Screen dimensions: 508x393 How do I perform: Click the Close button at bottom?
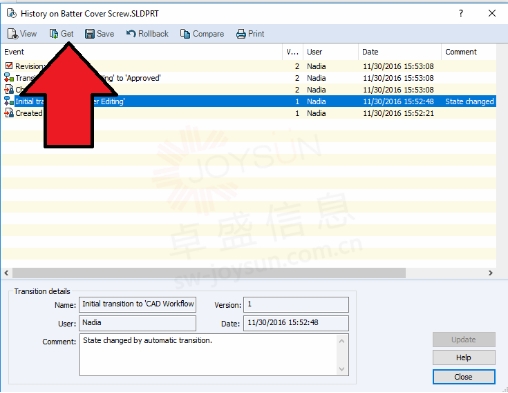[464, 377]
